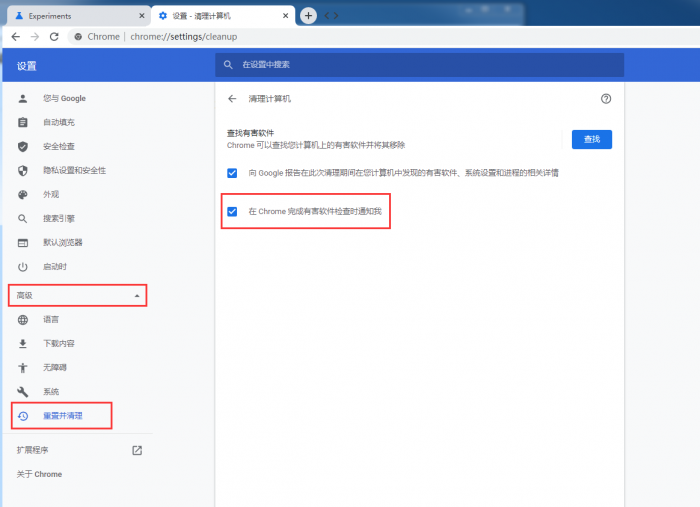Toggle the 向 Google 报告 checkbox
Image resolution: width=700 pixels, height=507 pixels.
click(232, 173)
